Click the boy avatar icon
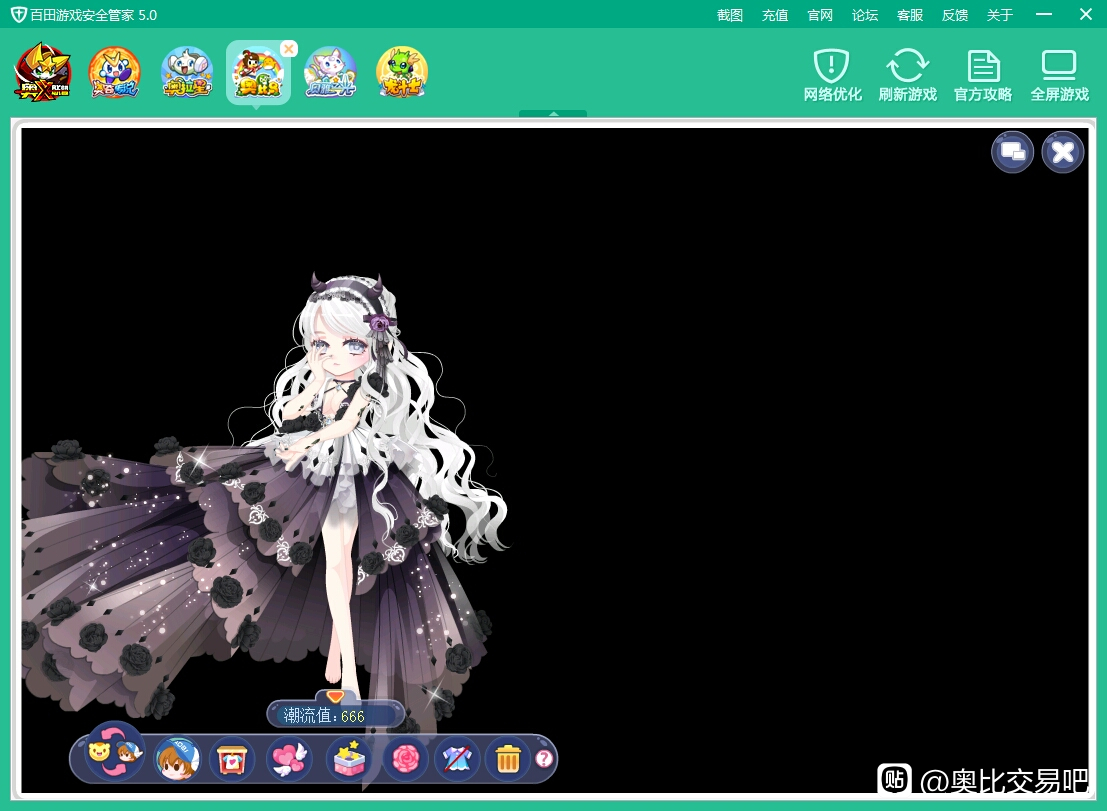 pos(177,759)
